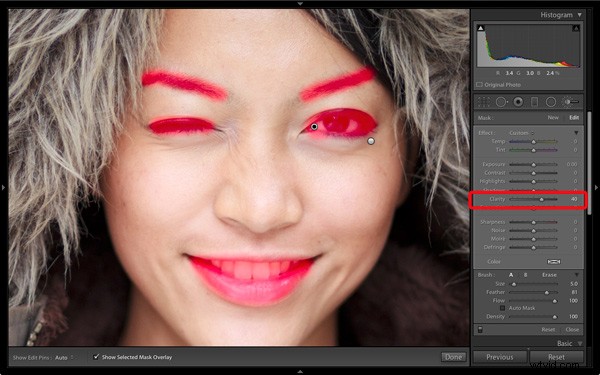
Task: Click the large Reset button beside Previous
Action: pyautogui.click(x=556, y=357)
